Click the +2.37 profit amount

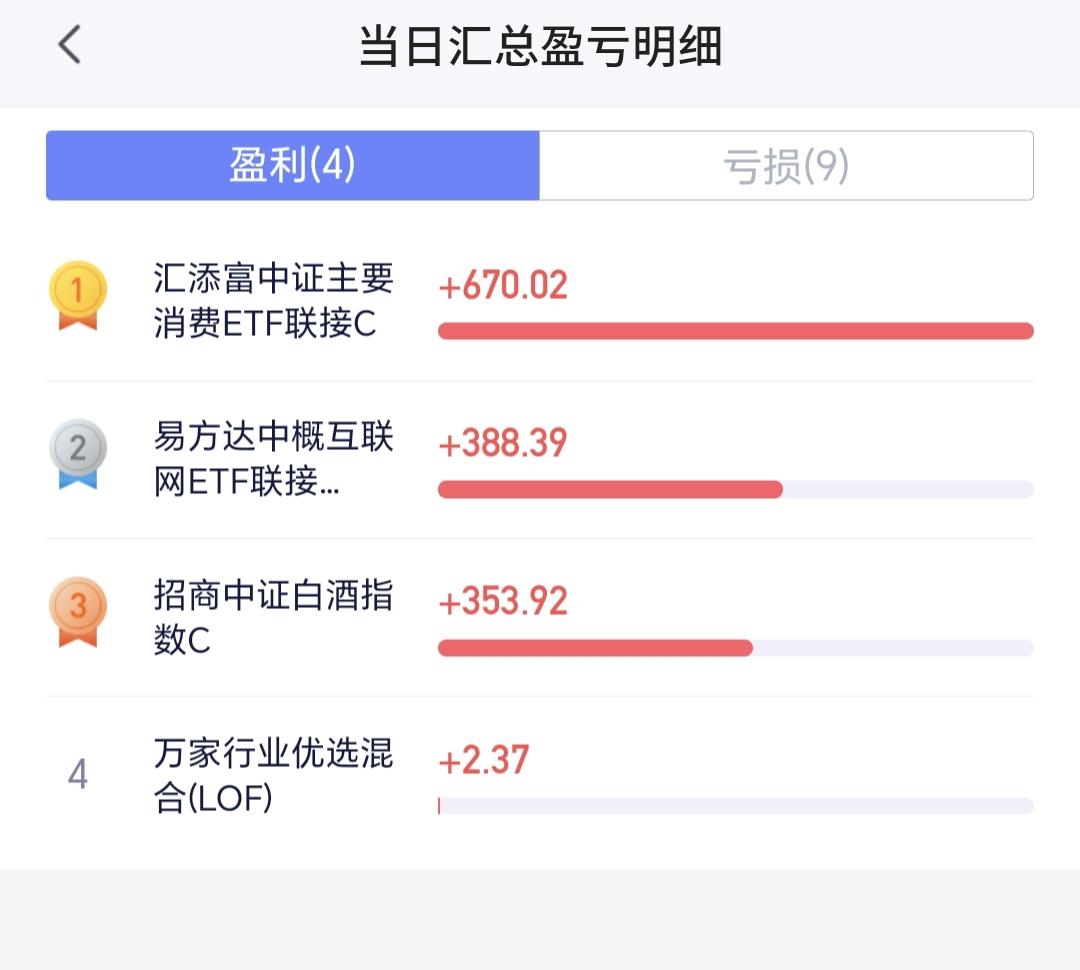click(484, 760)
